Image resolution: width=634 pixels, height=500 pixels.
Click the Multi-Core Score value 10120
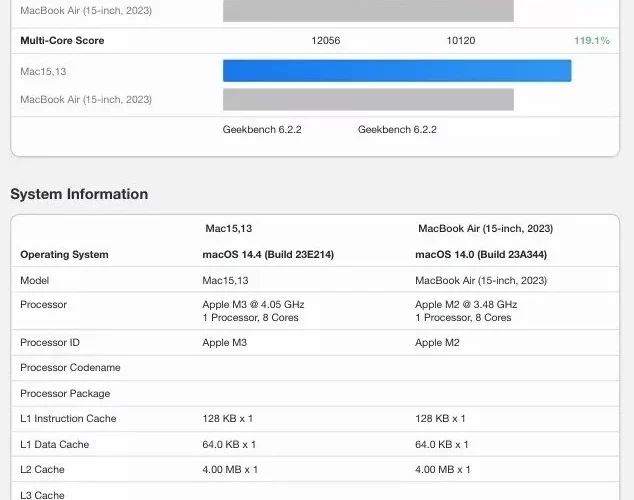tap(461, 40)
